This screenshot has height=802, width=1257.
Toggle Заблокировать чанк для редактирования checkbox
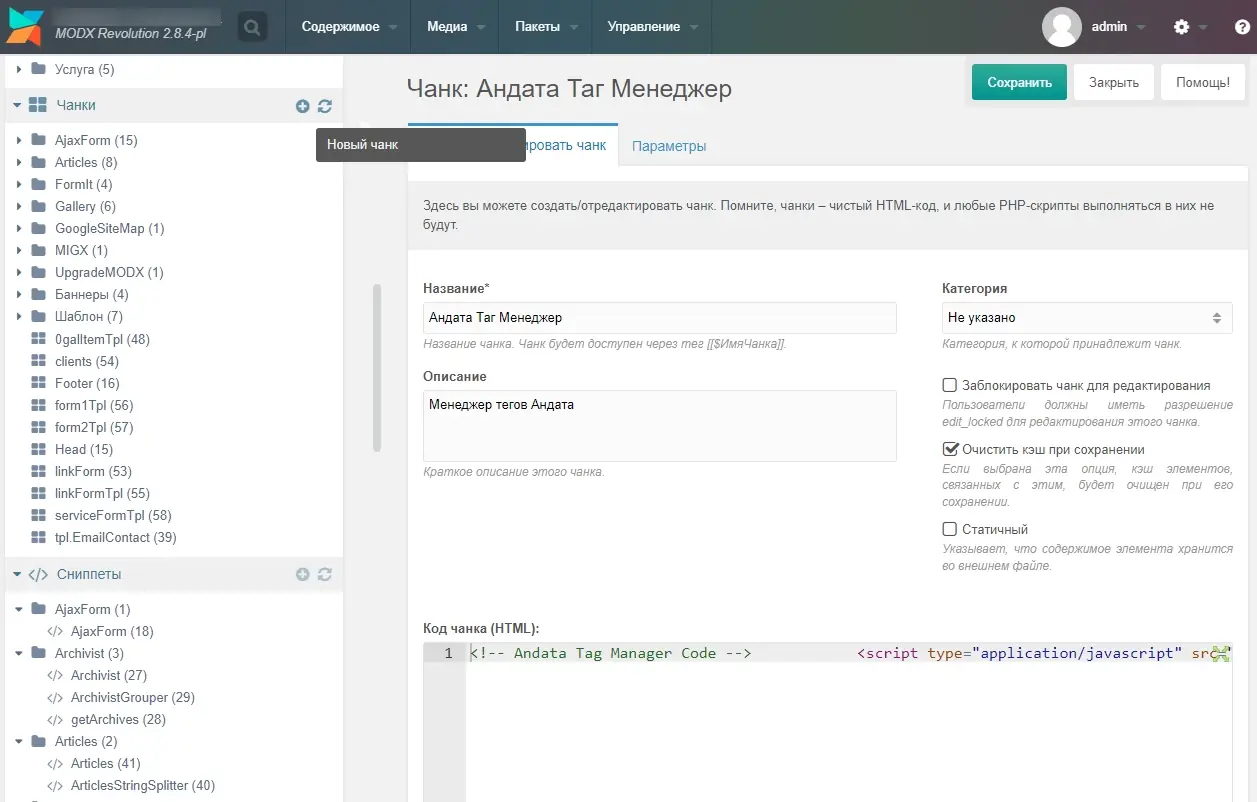click(950, 385)
